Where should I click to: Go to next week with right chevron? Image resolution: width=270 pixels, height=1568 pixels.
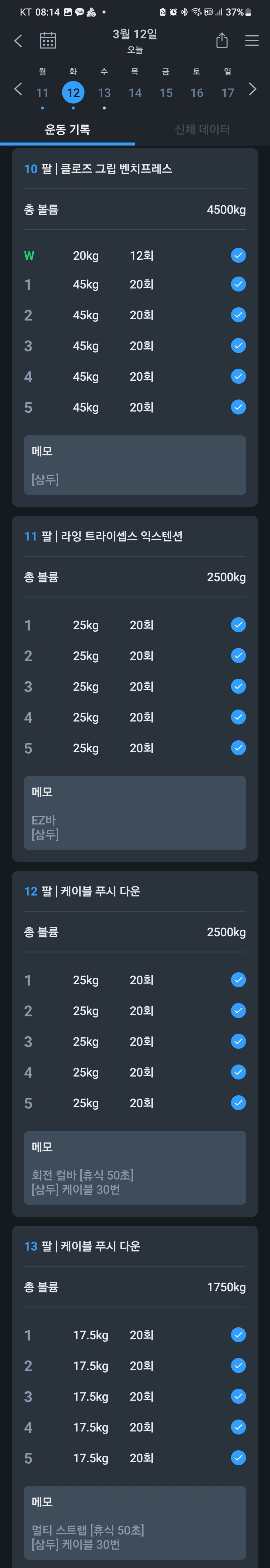tap(252, 89)
